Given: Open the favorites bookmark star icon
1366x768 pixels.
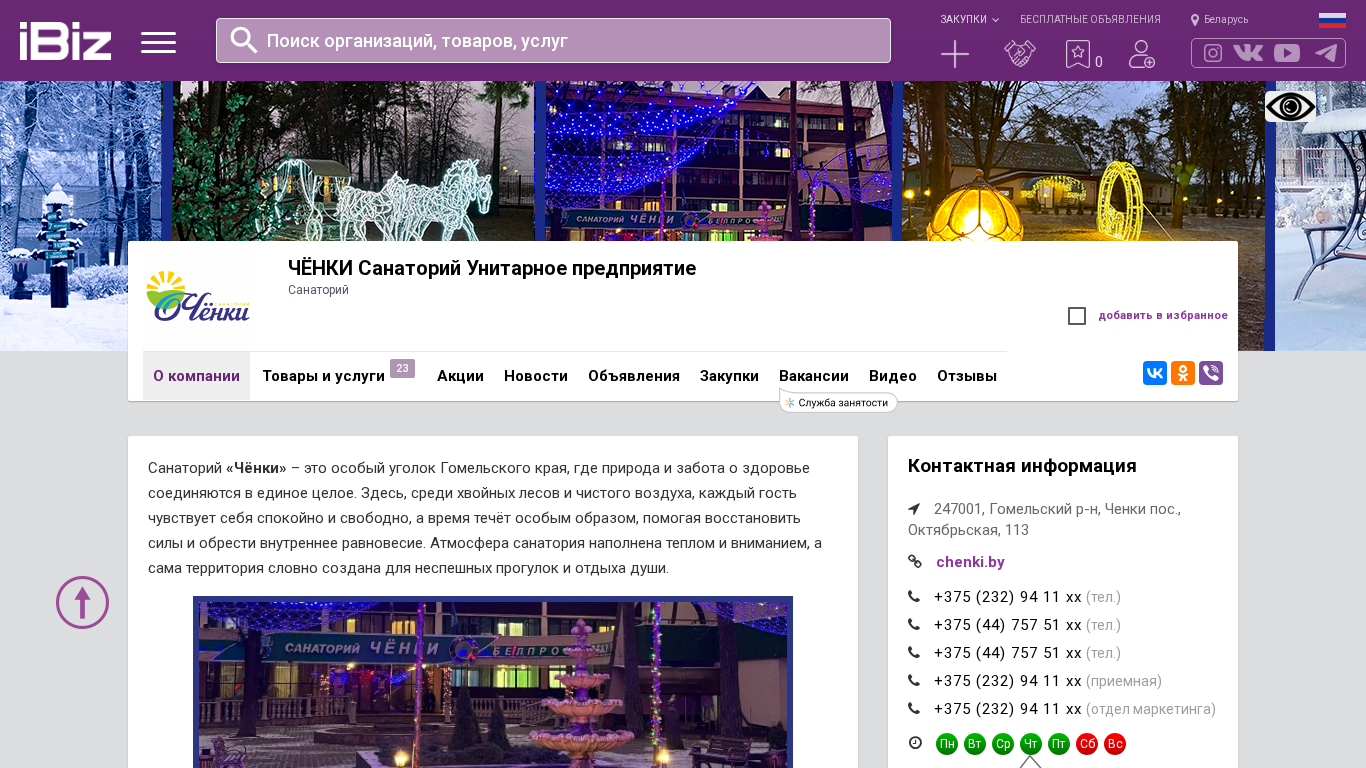Looking at the screenshot, I should [x=1077, y=54].
